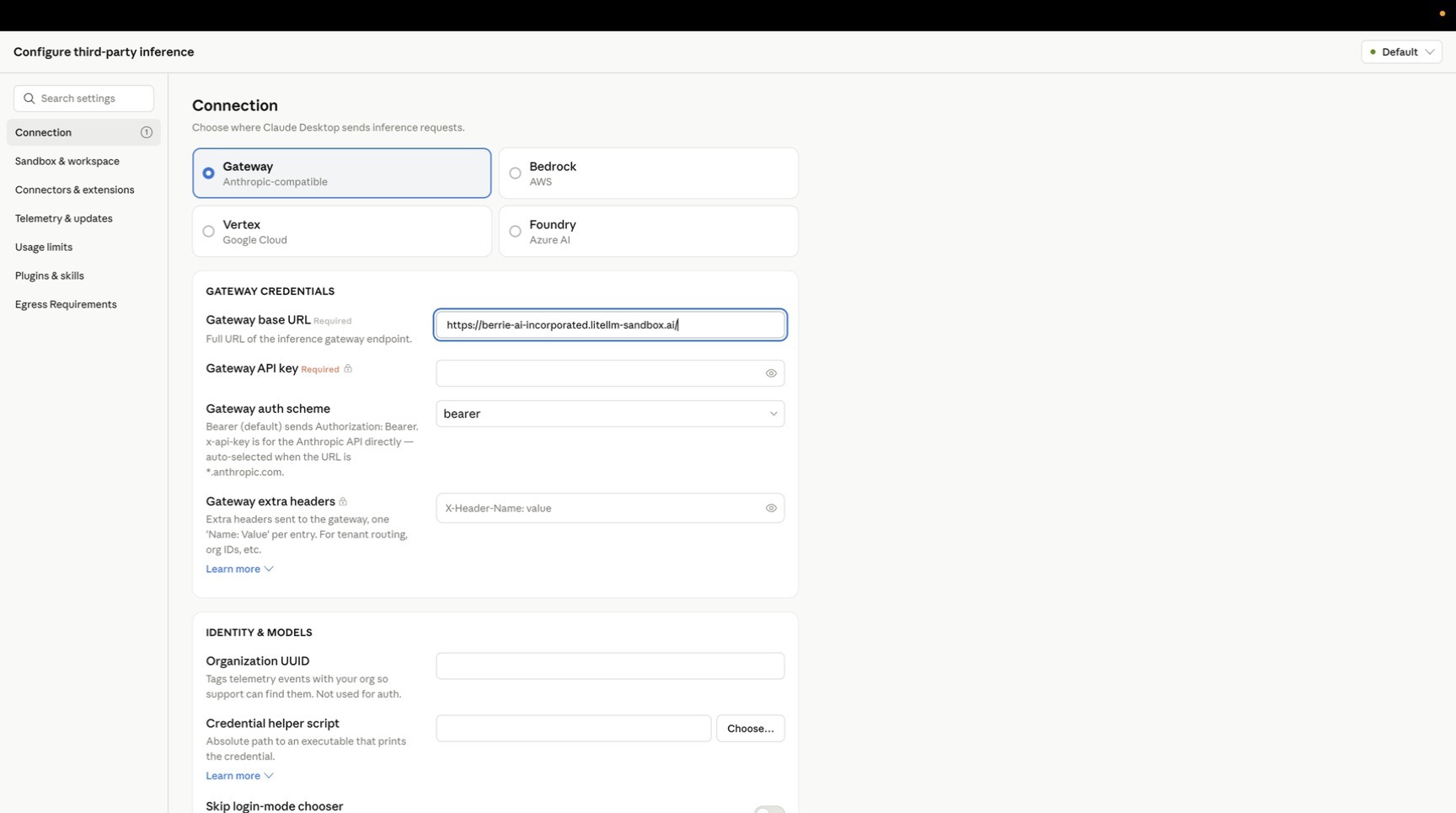Click the "Connection" page heading
Image resolution: width=1456 pixels, height=813 pixels.
click(x=235, y=105)
